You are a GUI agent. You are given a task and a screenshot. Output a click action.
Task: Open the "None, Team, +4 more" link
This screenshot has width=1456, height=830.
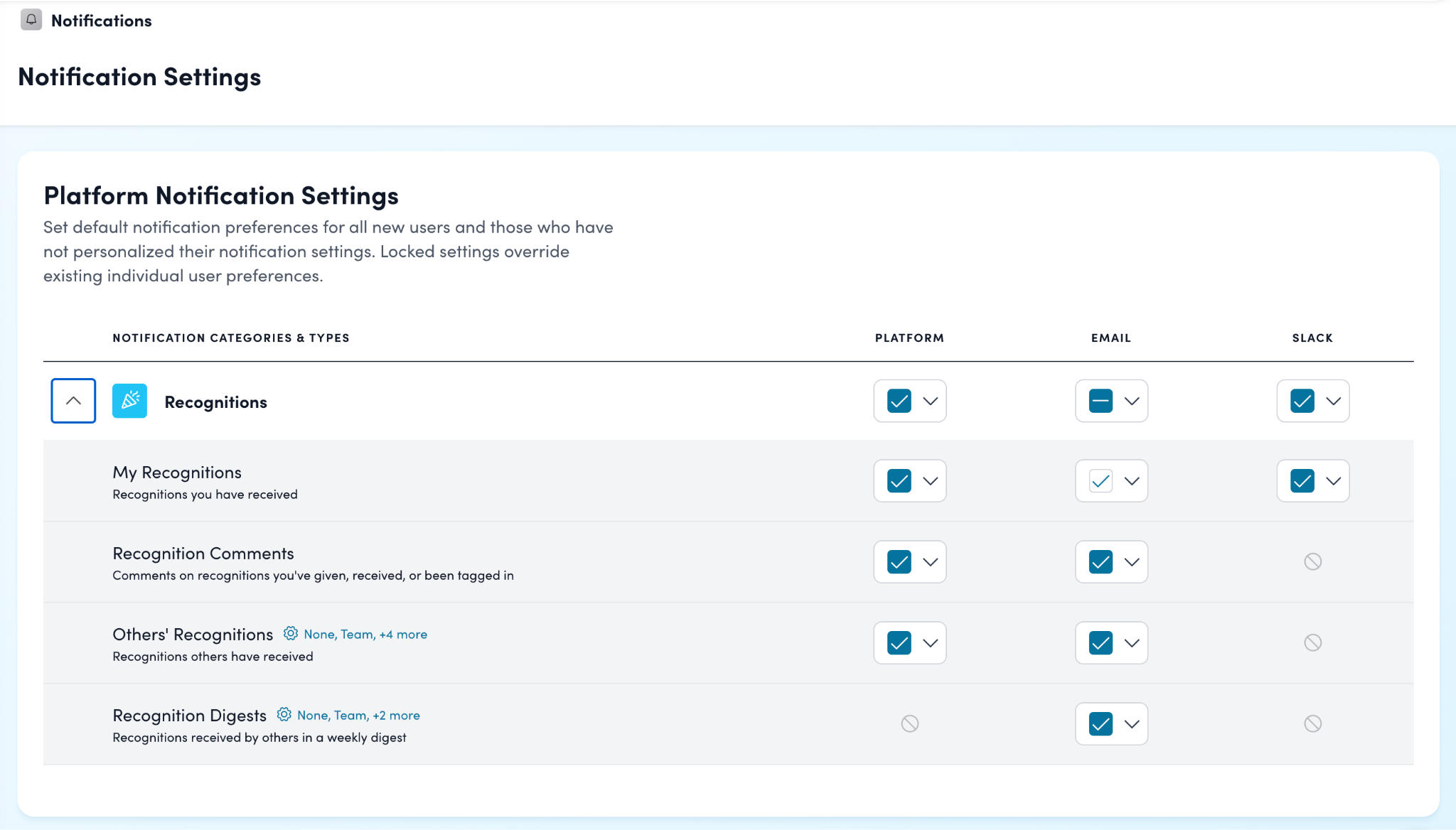coord(365,634)
